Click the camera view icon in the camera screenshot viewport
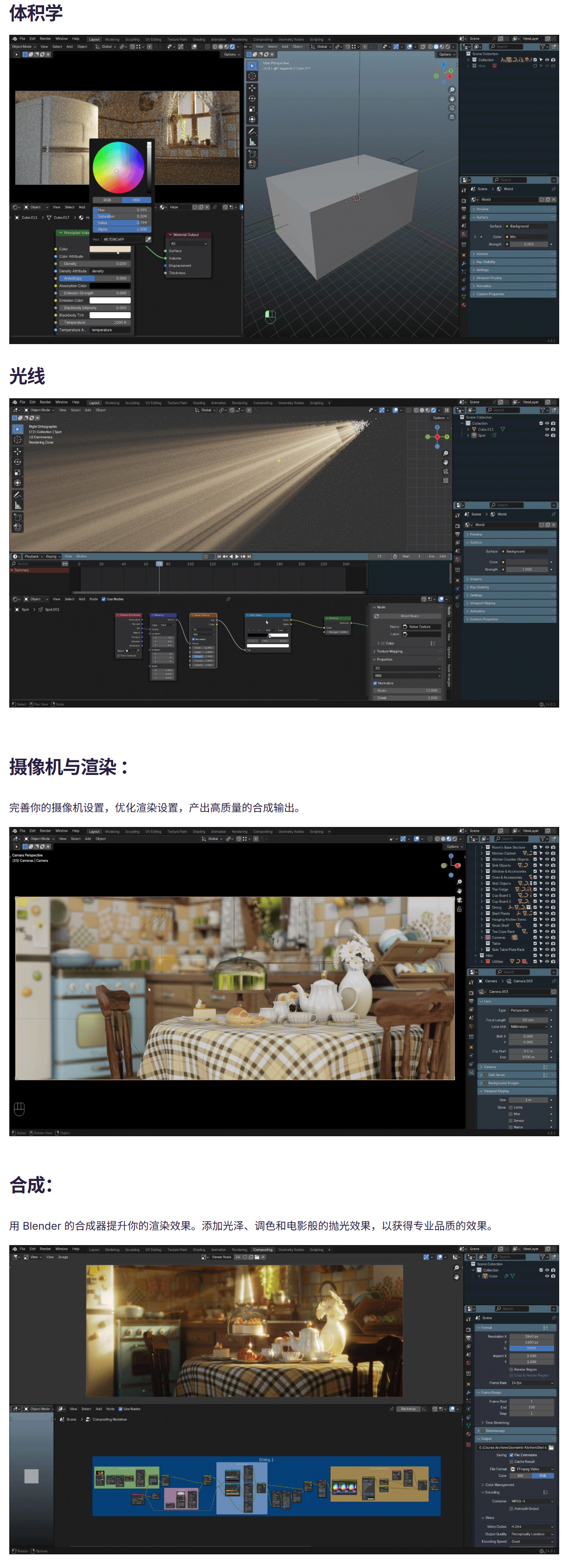This screenshot has width=568, height=1568. (459, 900)
